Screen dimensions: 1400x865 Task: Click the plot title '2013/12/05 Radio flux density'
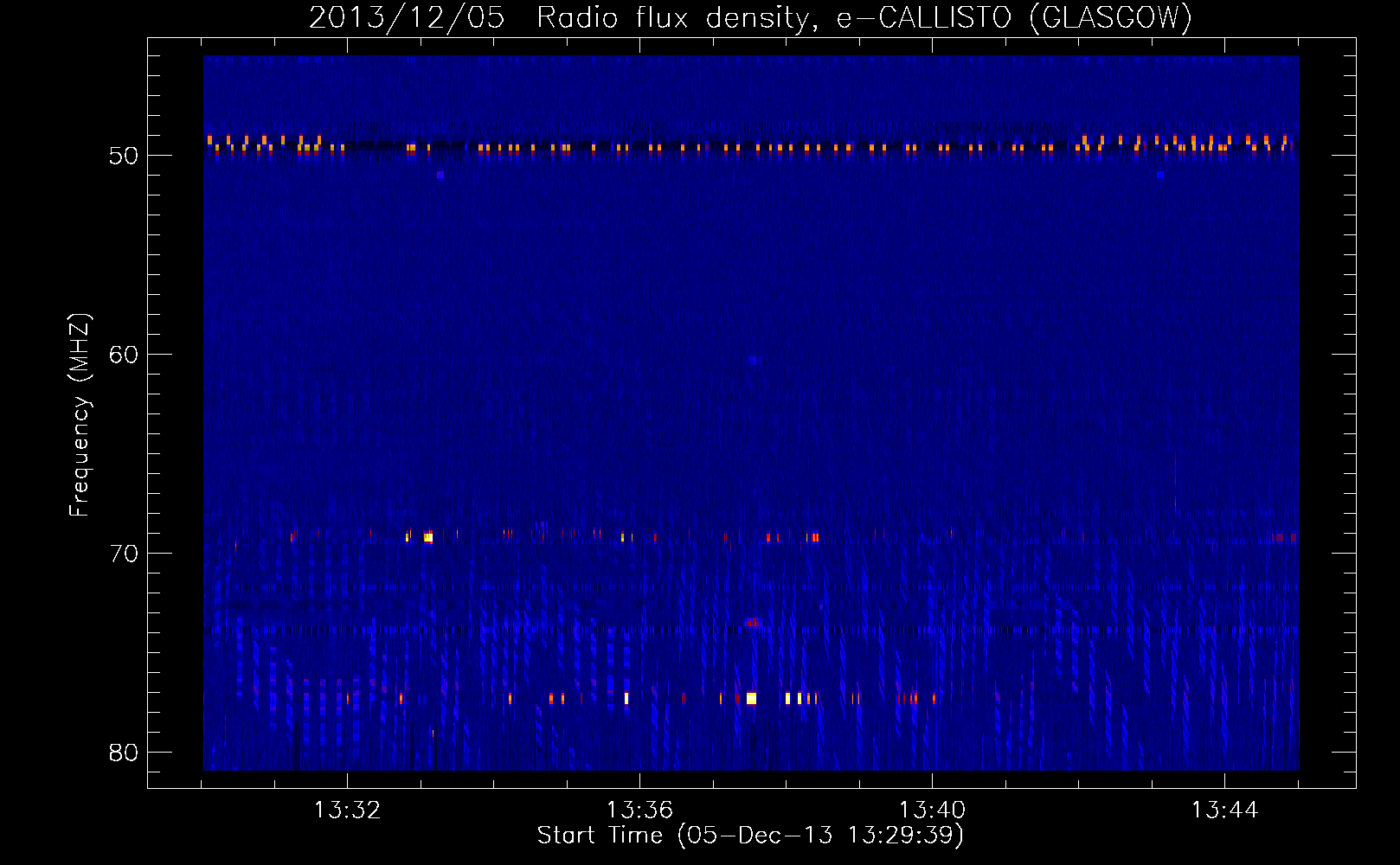[560, 17]
